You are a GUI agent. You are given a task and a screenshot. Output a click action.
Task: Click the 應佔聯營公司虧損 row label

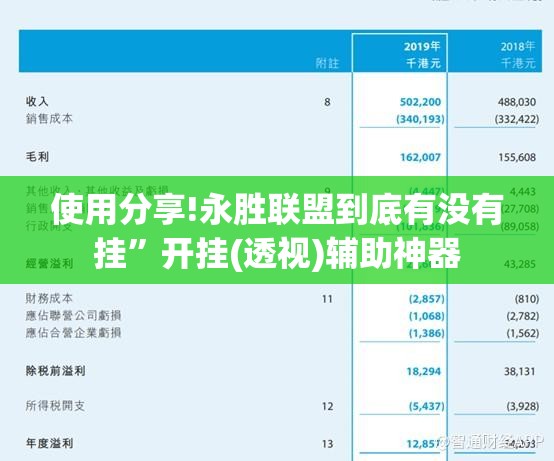(x=73, y=315)
